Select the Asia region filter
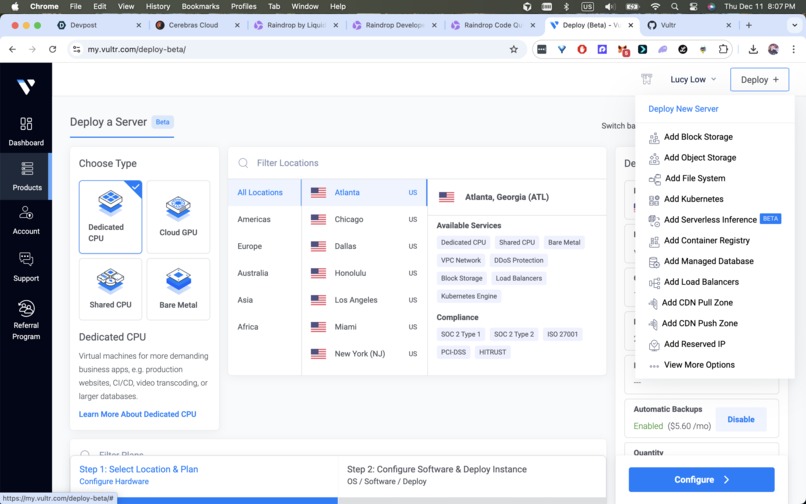The width and height of the screenshot is (806, 504). click(265, 300)
